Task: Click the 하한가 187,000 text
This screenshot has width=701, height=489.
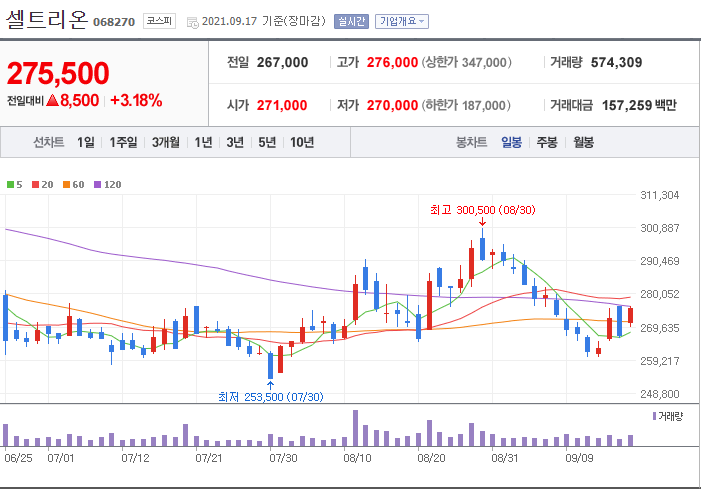Action: point(466,105)
